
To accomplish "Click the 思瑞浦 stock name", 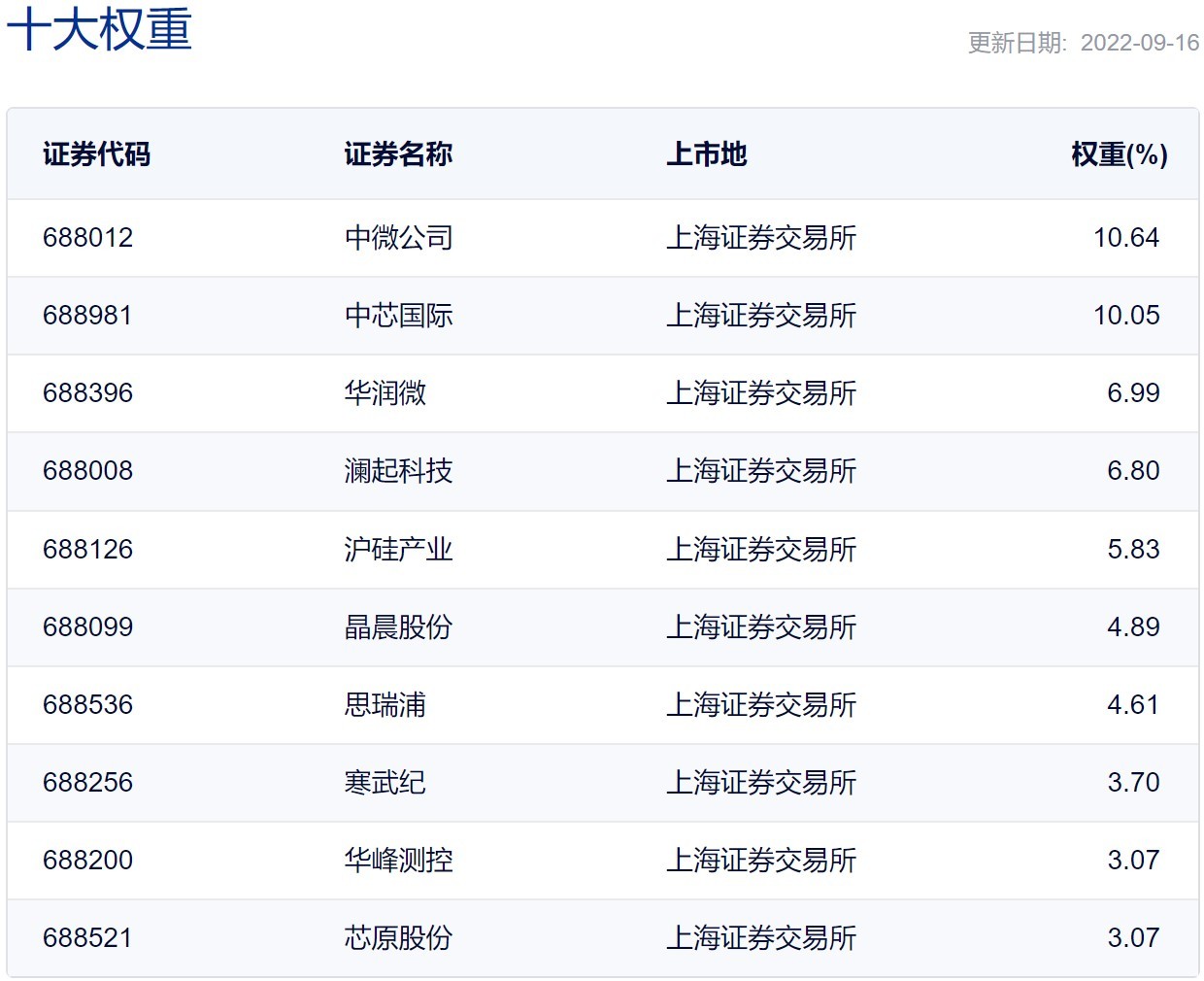I will click(x=385, y=705).
